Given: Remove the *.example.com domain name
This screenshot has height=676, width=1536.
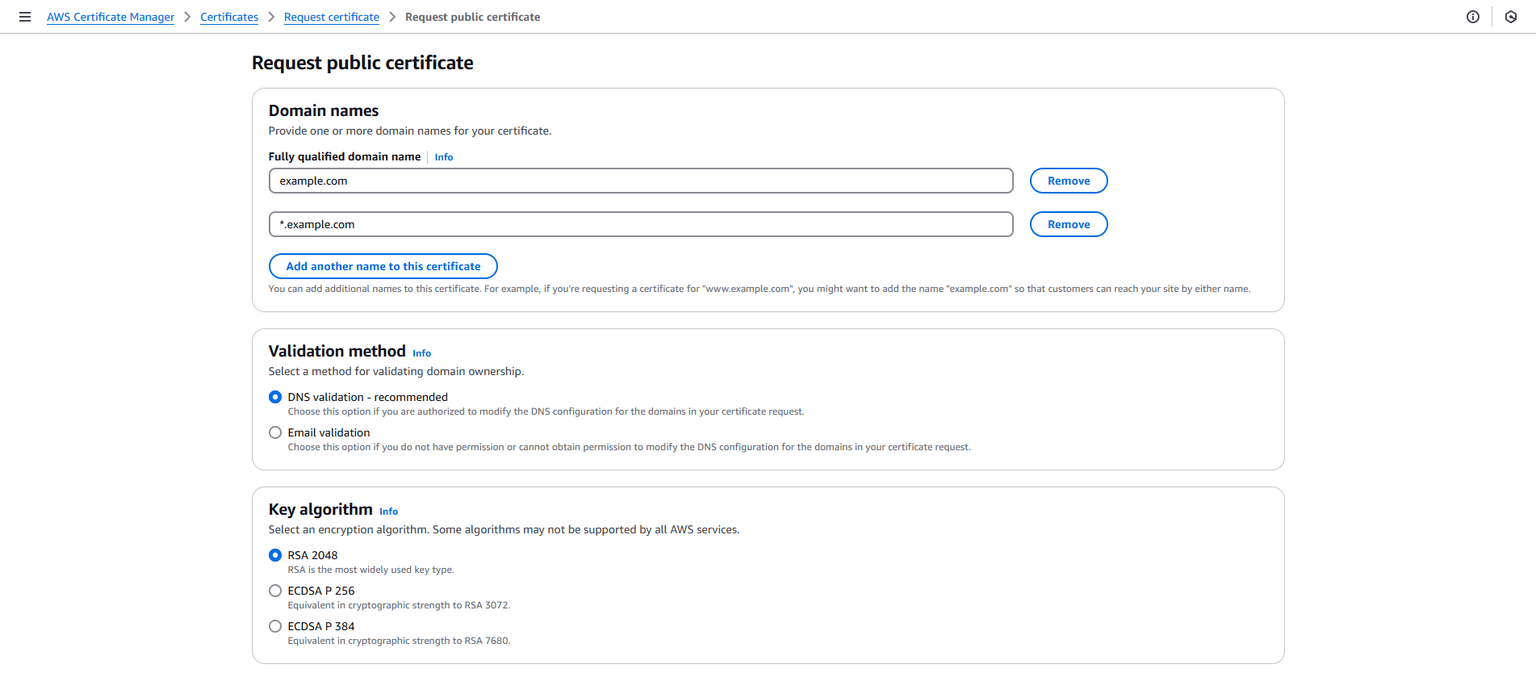Looking at the screenshot, I should pyautogui.click(x=1068, y=224).
